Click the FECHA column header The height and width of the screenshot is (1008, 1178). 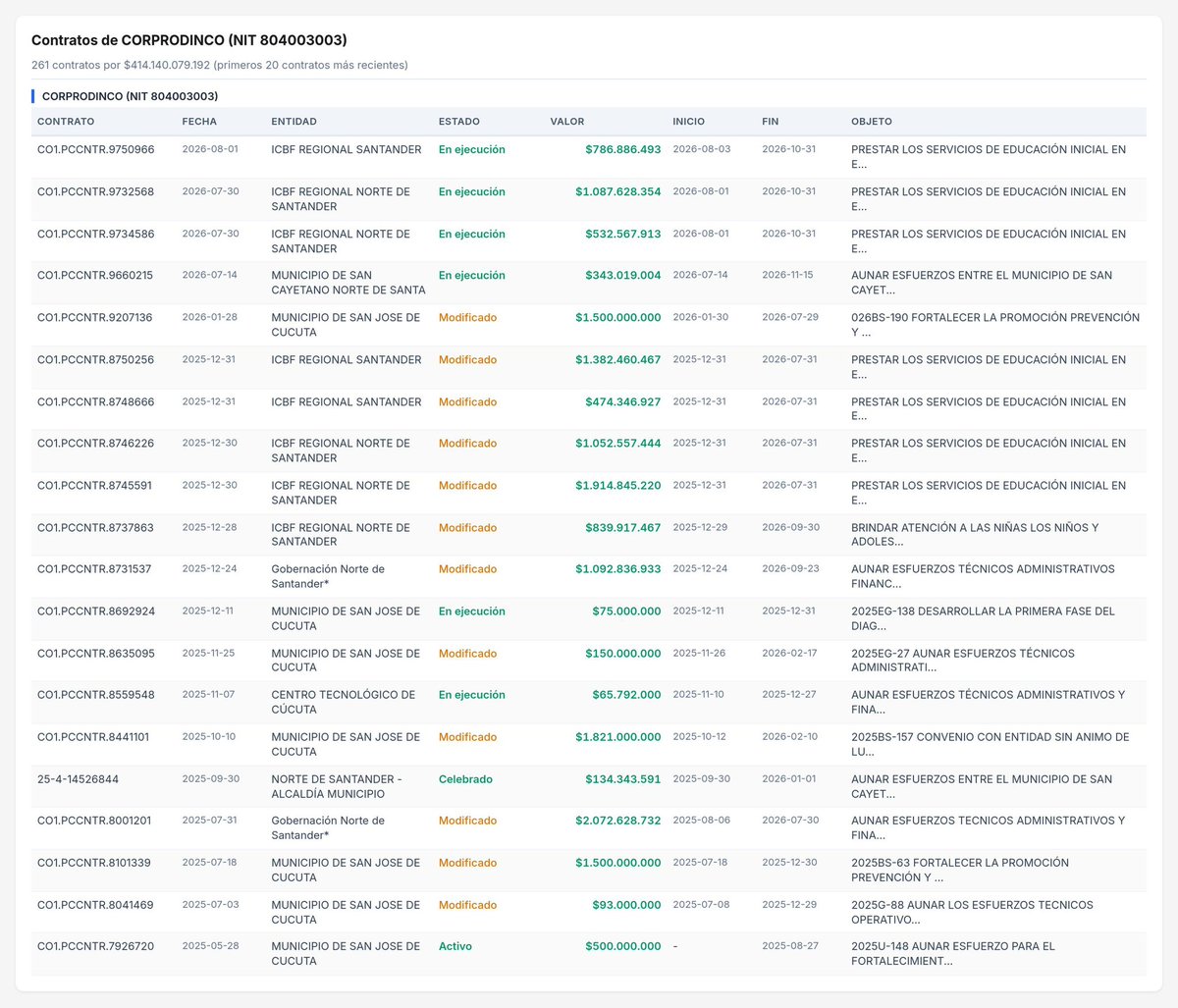(x=199, y=122)
